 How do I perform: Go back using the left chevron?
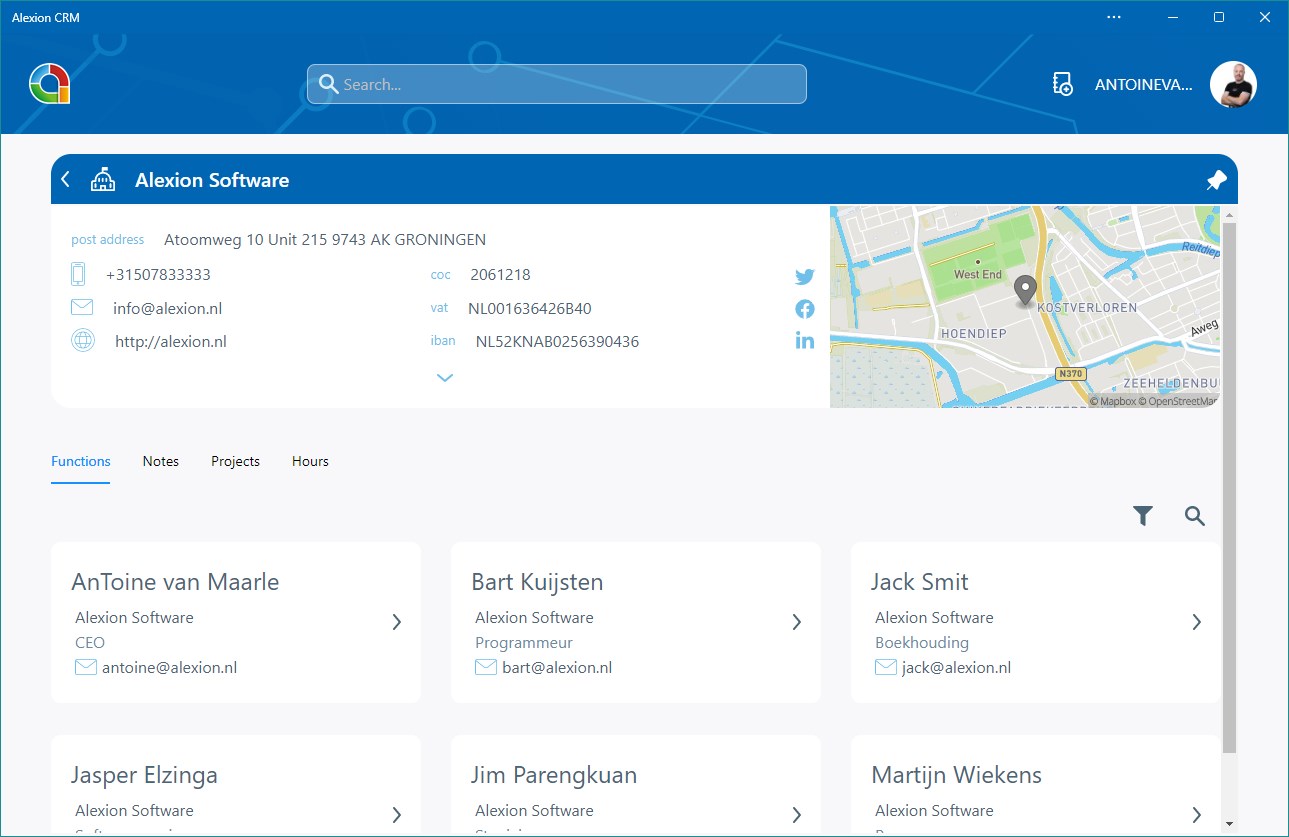coord(66,180)
